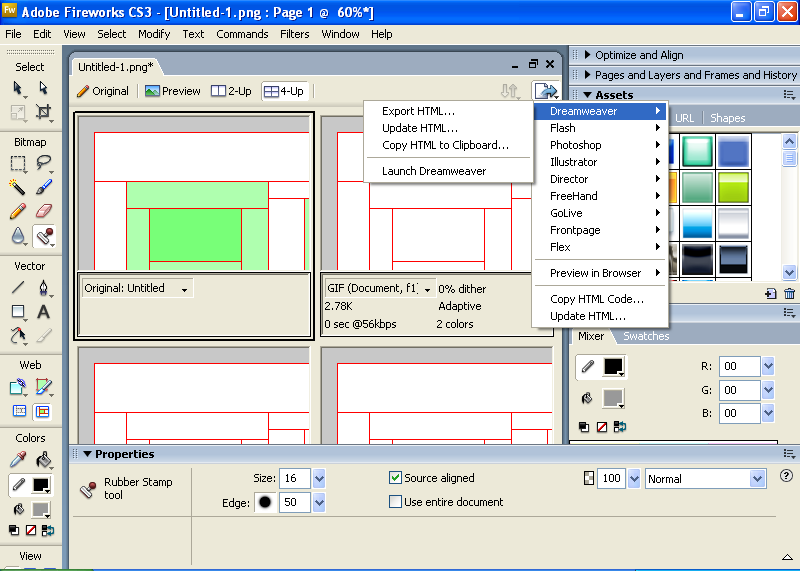The image size is (800, 571).
Task: Open Size value dropdown arrow
Action: click(319, 479)
